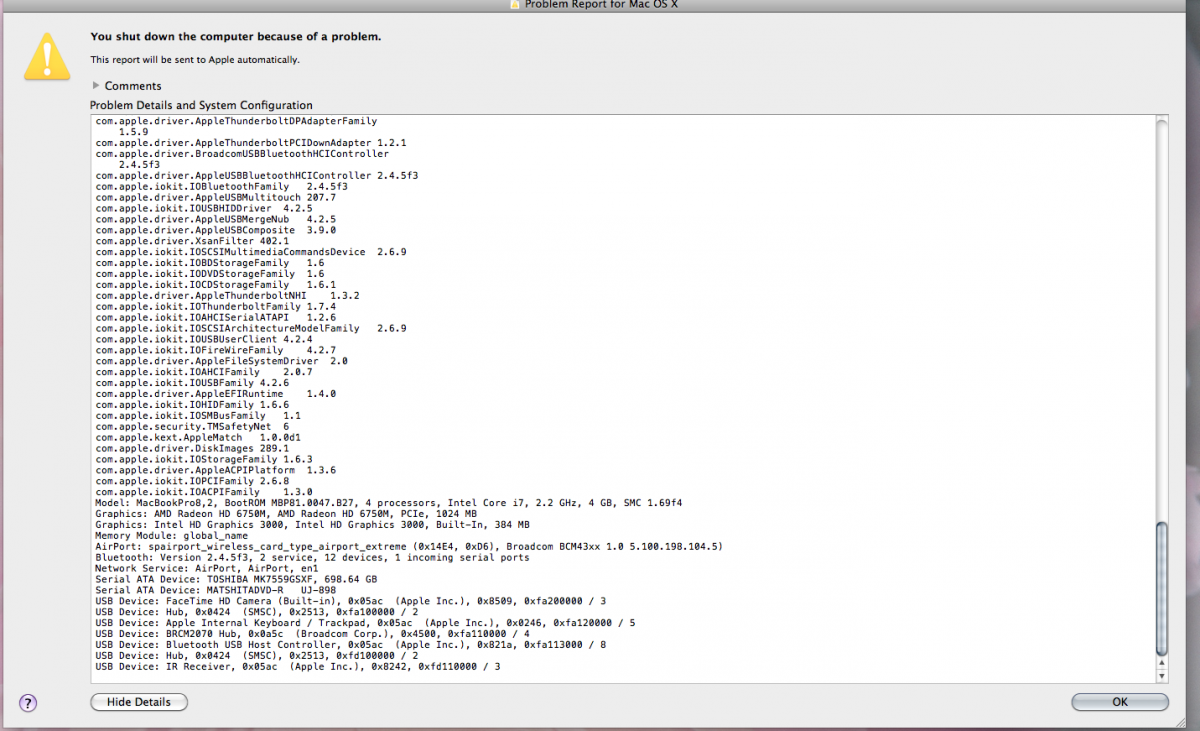Click 'This report will be sent to Apple automatically.'
Image resolution: width=1200 pixels, height=731 pixels.
[x=195, y=60]
